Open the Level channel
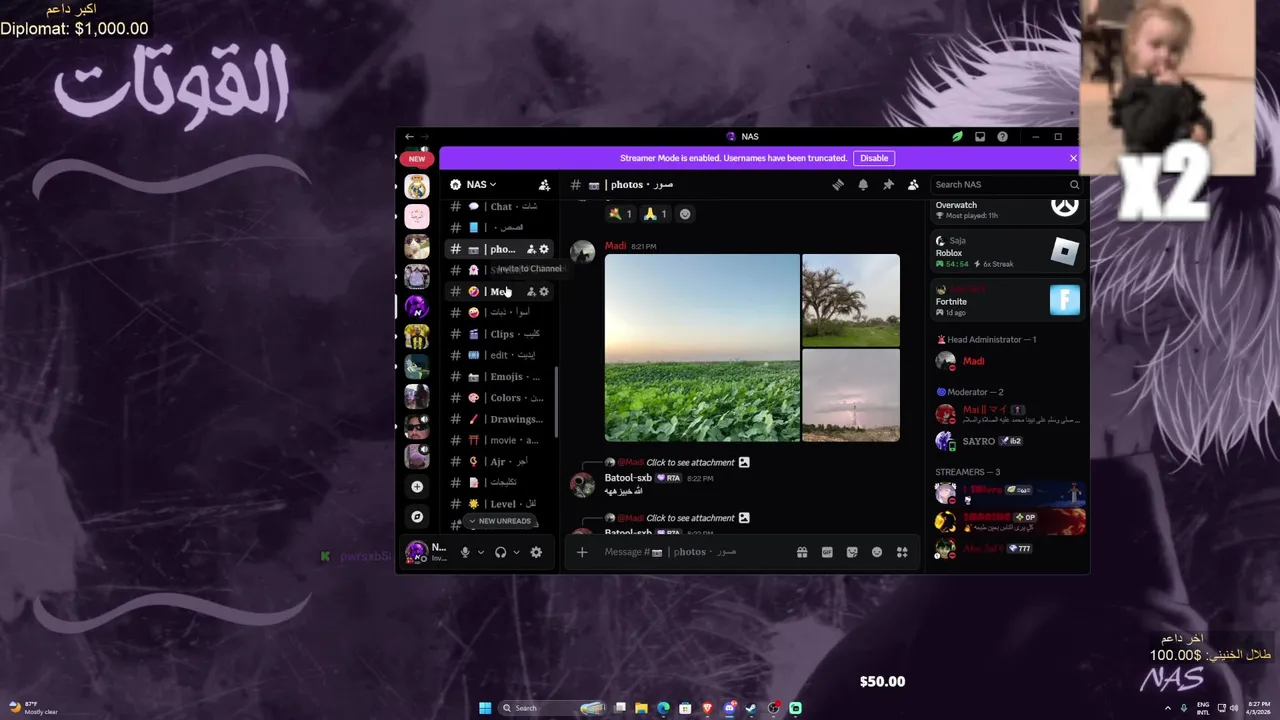Image resolution: width=1280 pixels, height=720 pixels. 500,504
